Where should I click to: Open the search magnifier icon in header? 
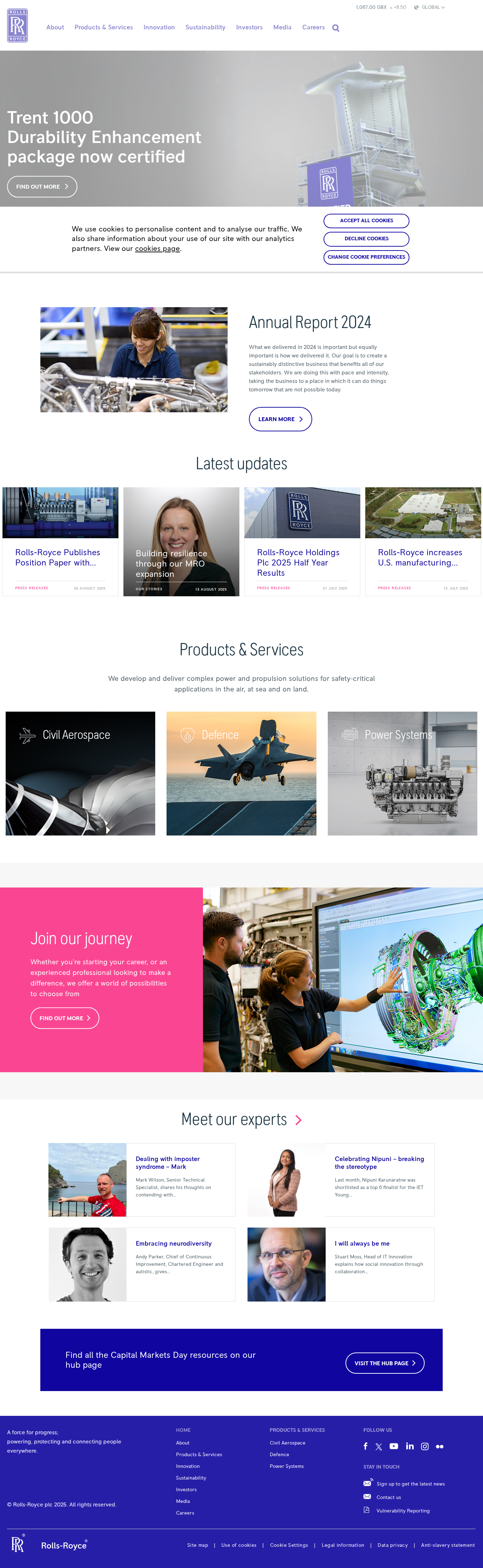pos(336,28)
